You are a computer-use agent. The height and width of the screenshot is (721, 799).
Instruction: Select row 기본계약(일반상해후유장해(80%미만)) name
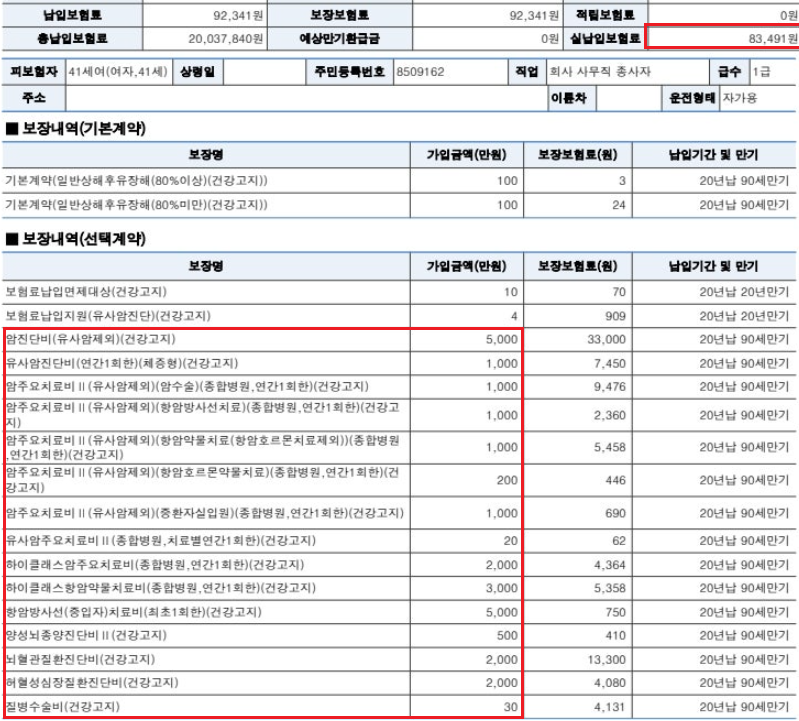click(x=136, y=205)
